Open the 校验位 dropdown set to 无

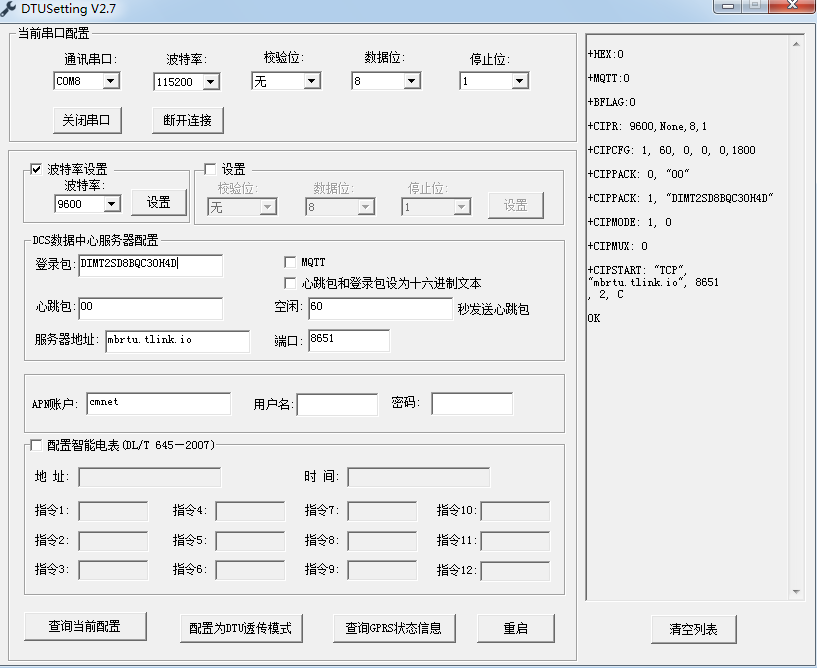point(311,81)
